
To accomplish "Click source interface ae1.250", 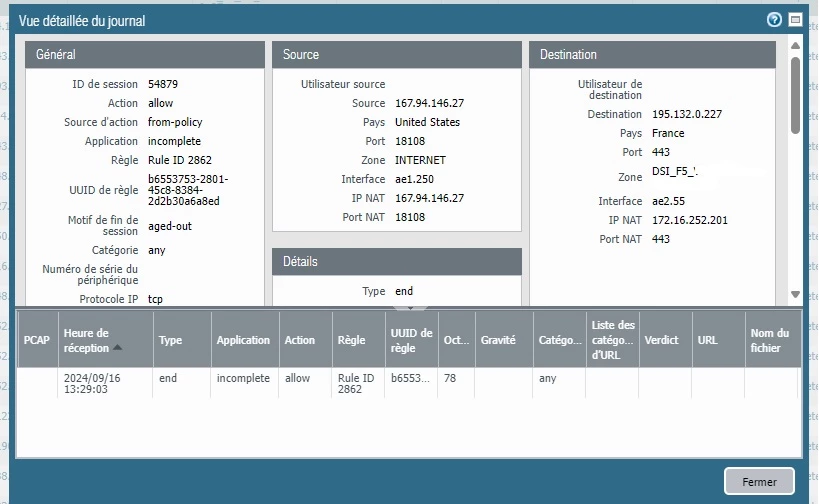I will (x=414, y=179).
